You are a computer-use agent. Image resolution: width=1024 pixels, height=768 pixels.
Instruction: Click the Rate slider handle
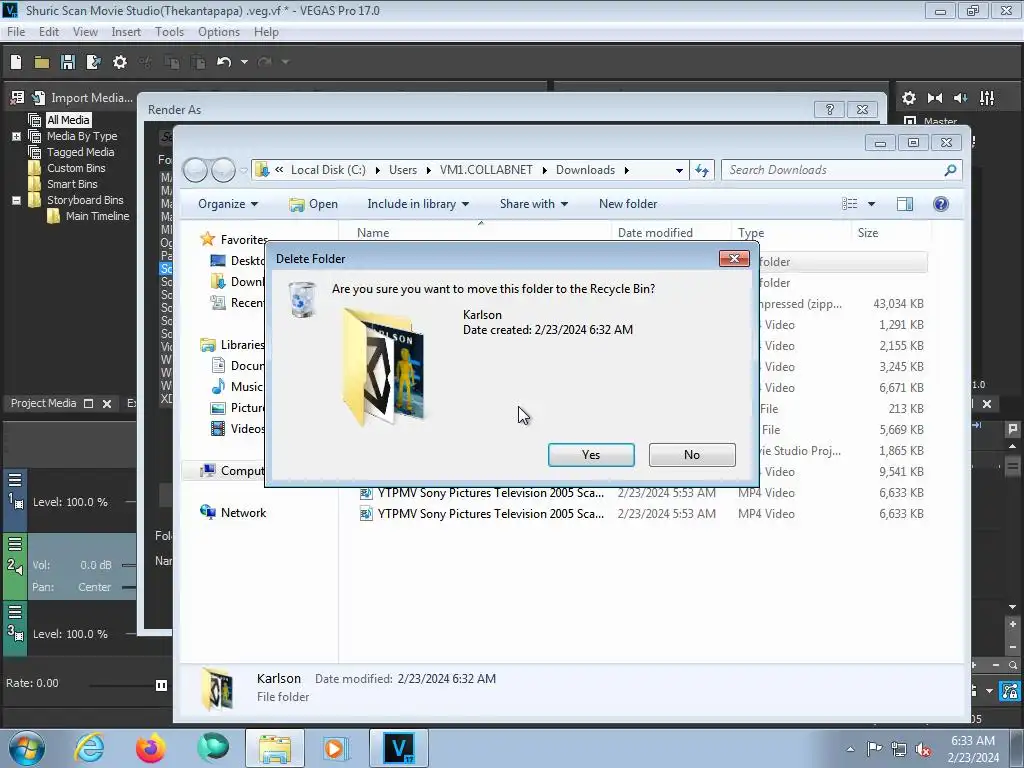tap(161, 685)
